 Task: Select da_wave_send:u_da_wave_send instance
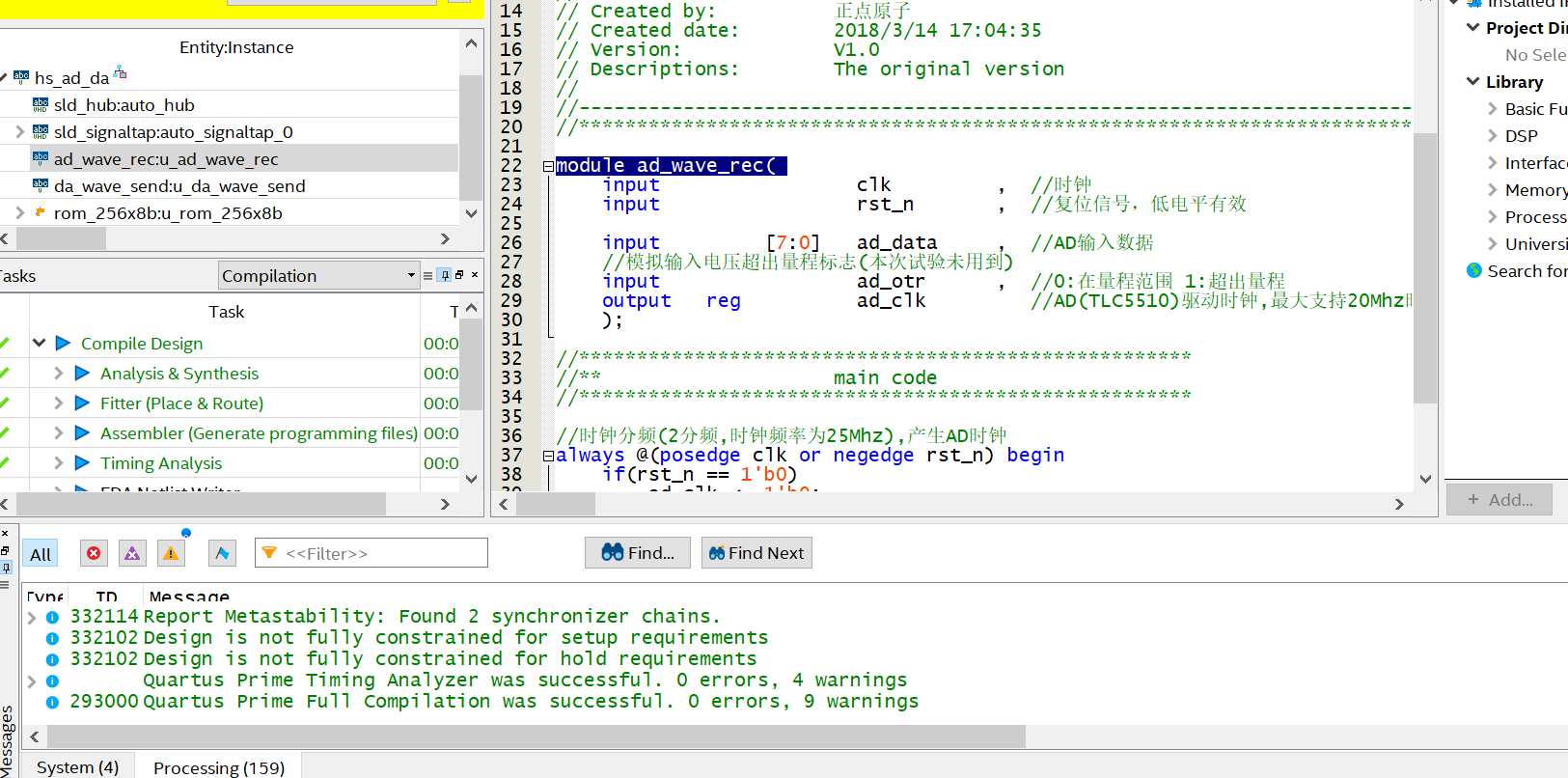179,185
